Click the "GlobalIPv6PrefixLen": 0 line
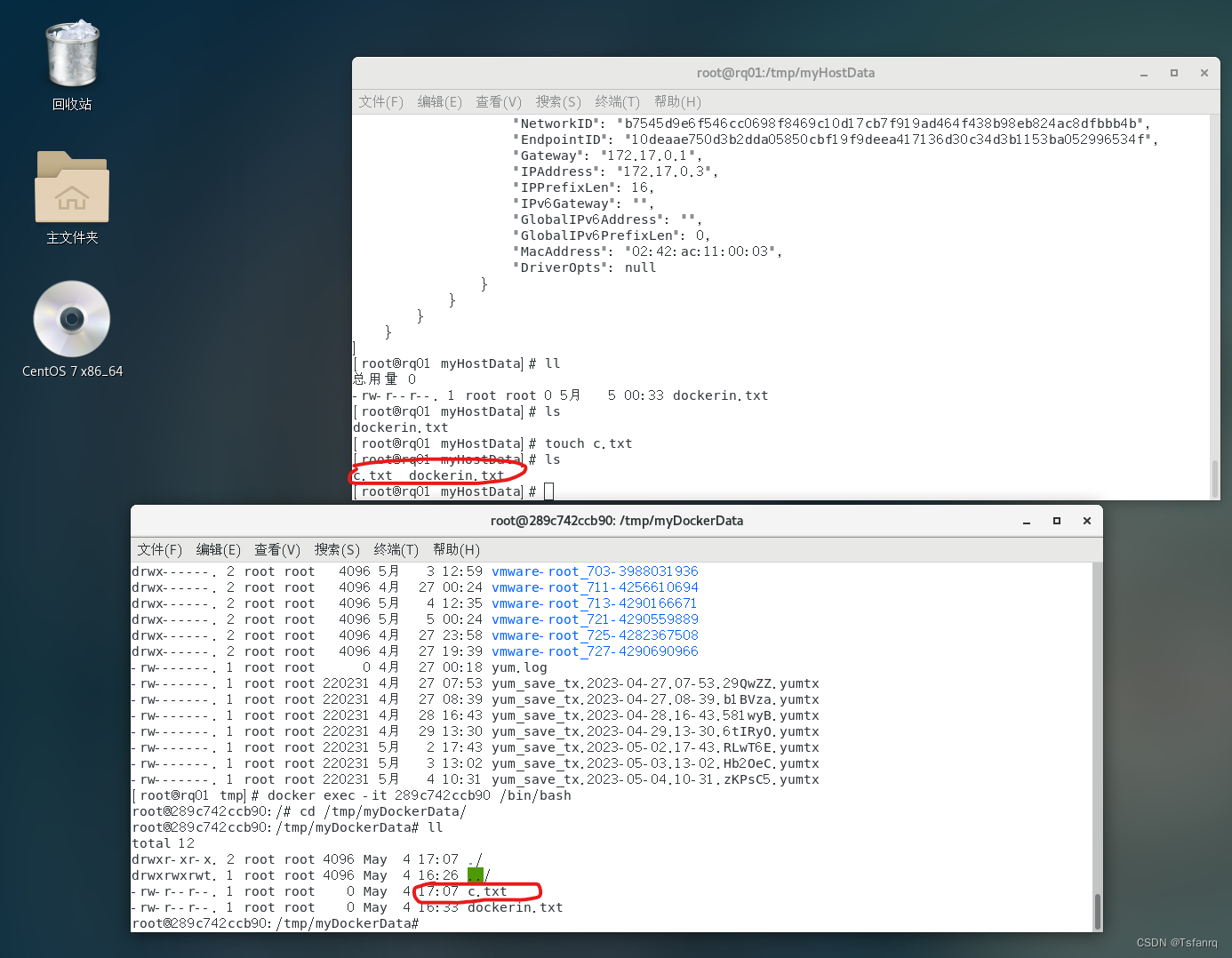The image size is (1232, 958). [x=612, y=236]
